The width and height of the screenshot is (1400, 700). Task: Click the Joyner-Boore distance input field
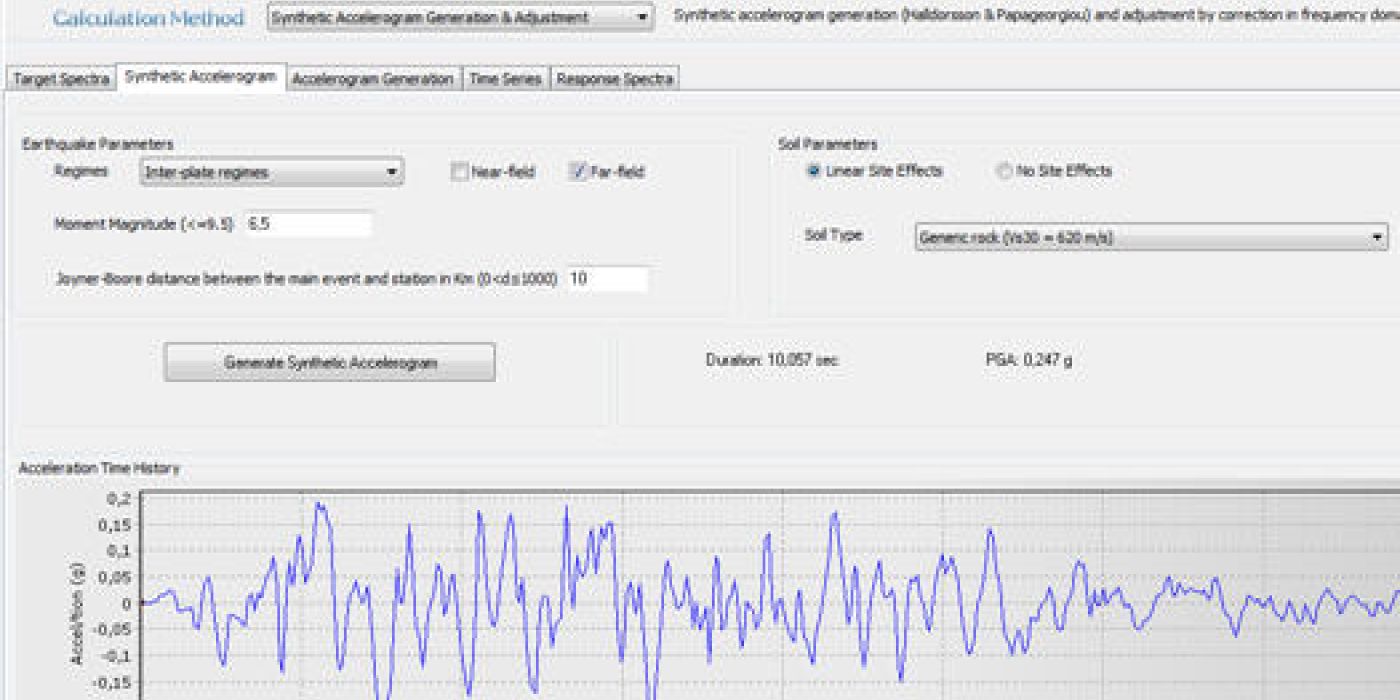607,279
